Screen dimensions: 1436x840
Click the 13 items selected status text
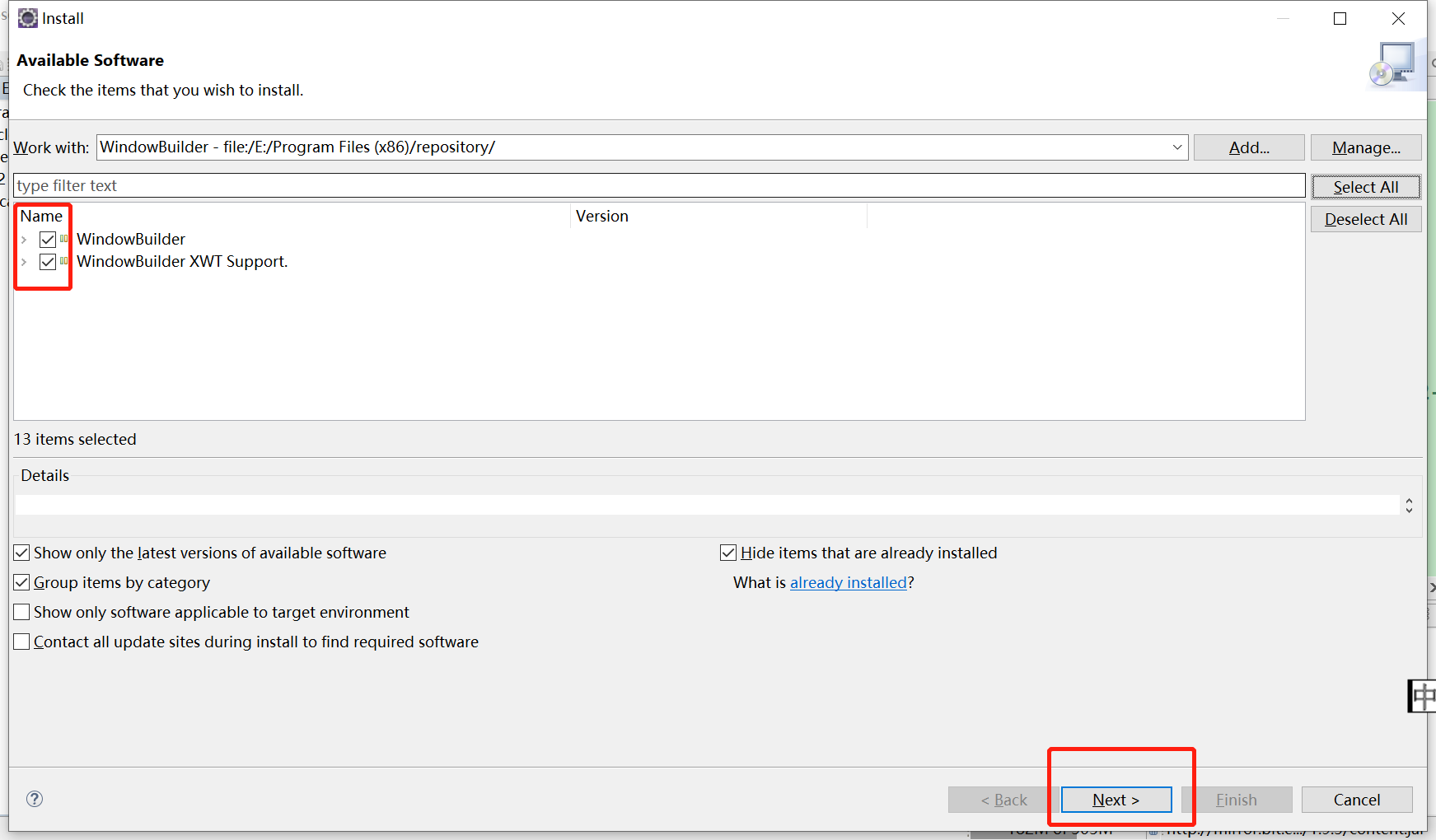[75, 439]
